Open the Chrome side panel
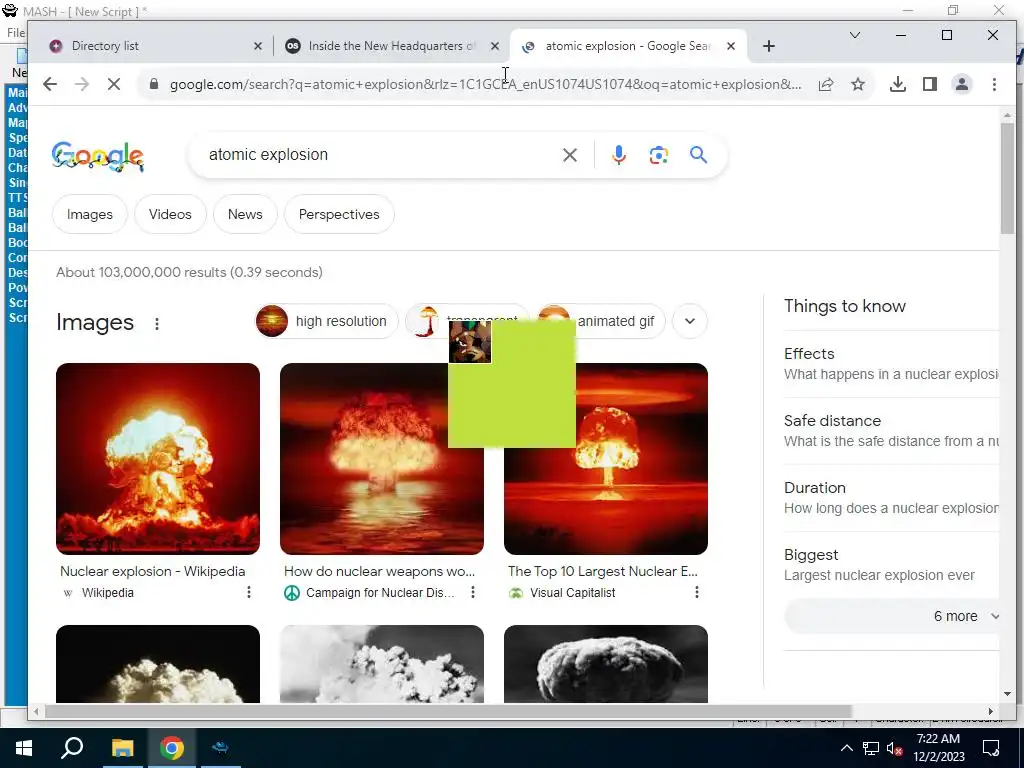This screenshot has width=1024, height=768. [930, 84]
